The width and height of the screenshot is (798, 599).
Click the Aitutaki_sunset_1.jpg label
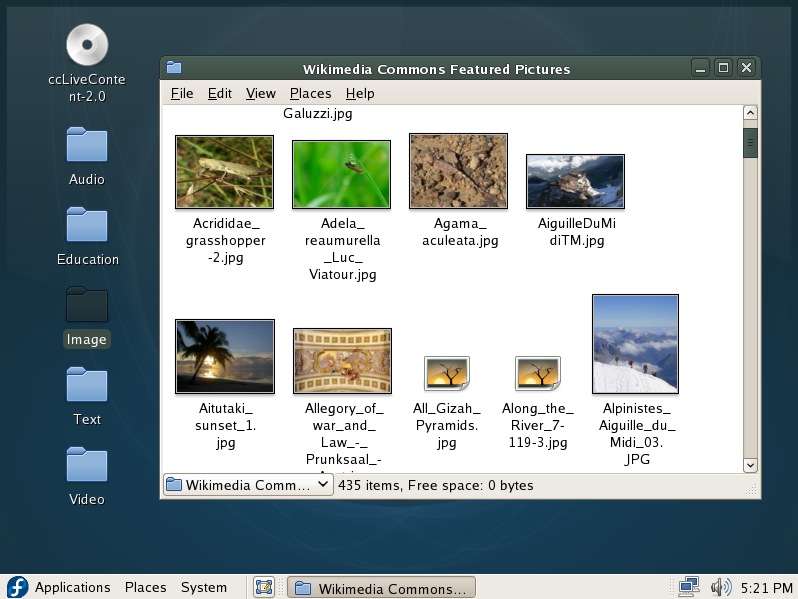tap(225, 425)
